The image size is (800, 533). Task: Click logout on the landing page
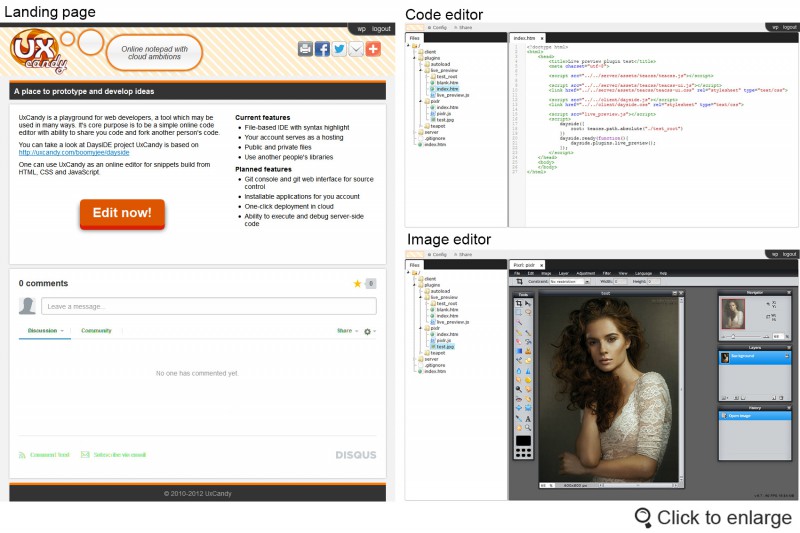coord(381,29)
